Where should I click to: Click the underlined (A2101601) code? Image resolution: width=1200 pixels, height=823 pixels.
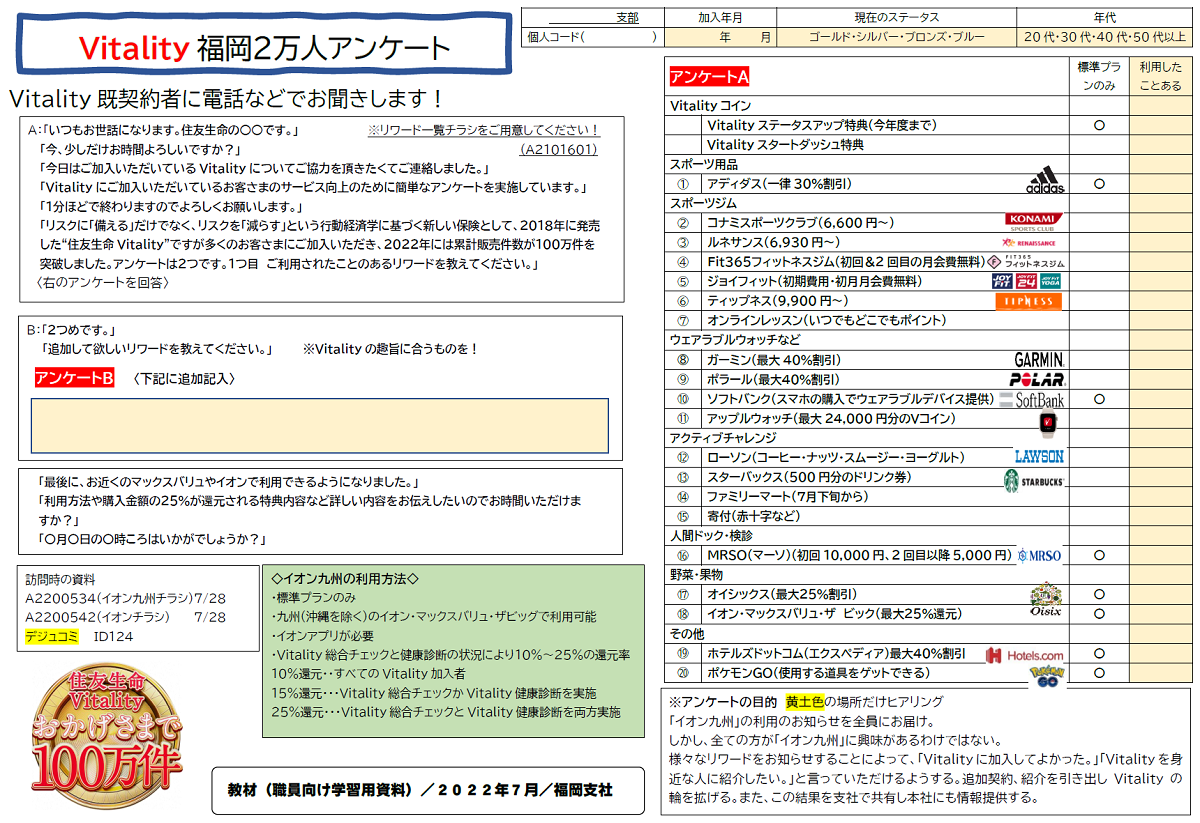coord(560,149)
